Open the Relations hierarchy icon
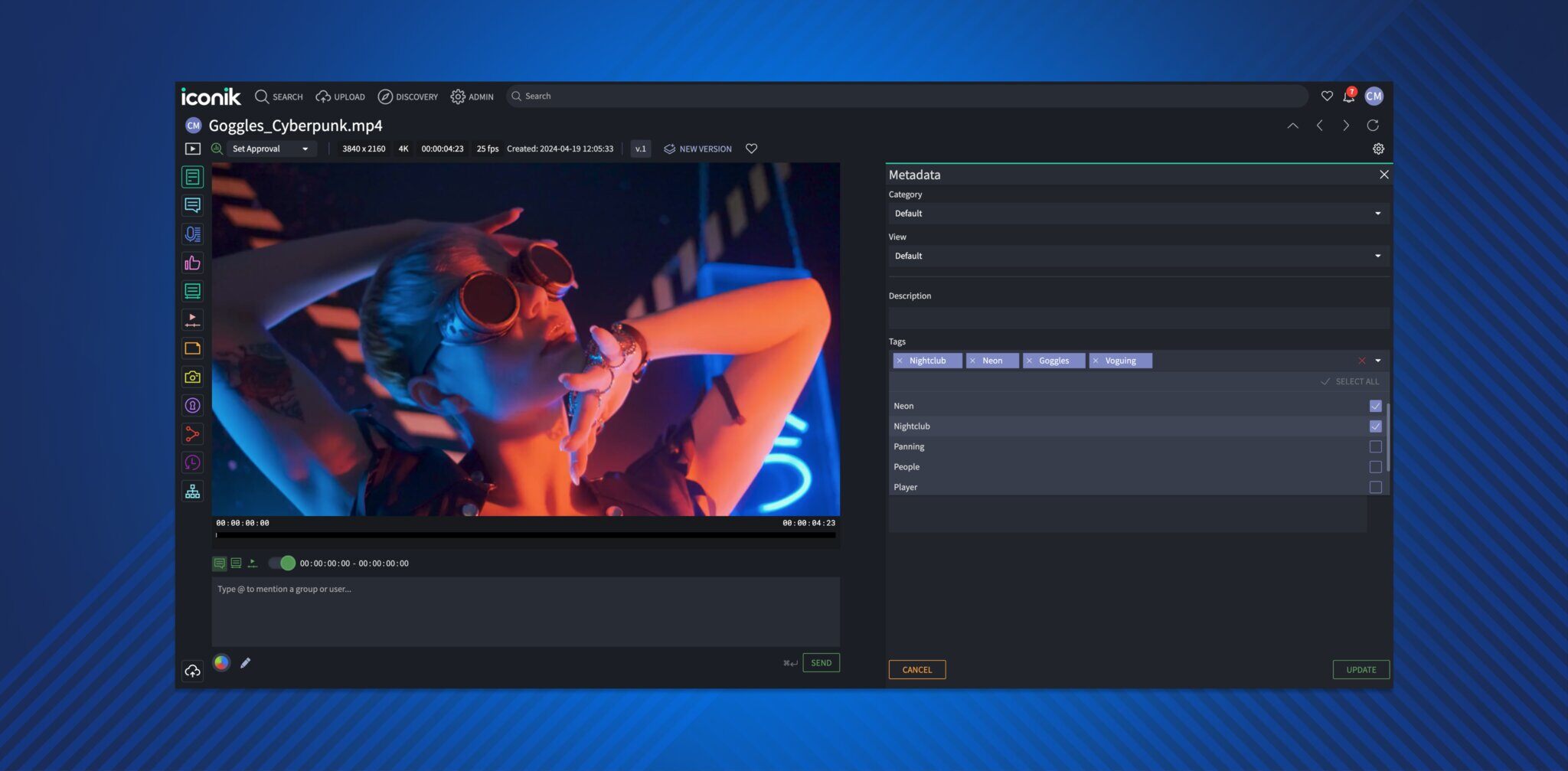Screen dimensions: 1568x771 coord(192,492)
